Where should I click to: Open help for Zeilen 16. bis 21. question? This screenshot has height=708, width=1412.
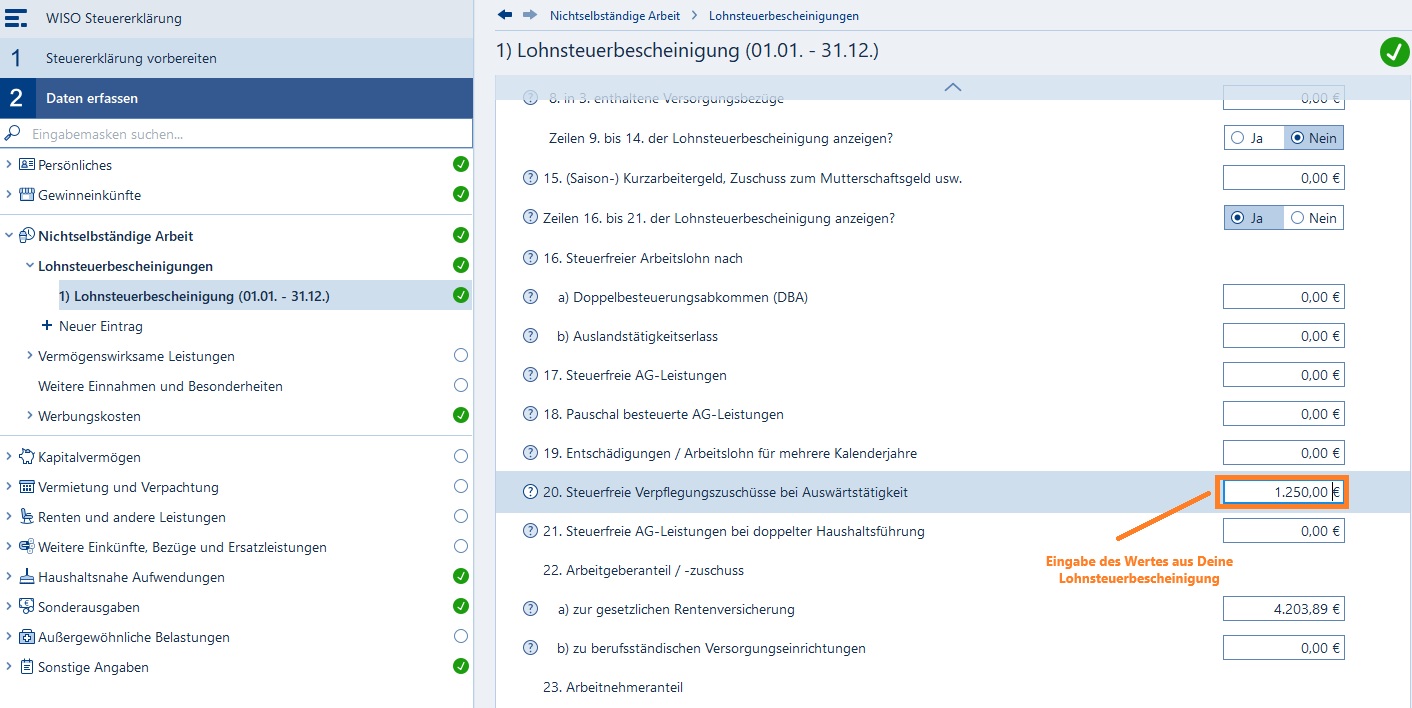[531, 217]
